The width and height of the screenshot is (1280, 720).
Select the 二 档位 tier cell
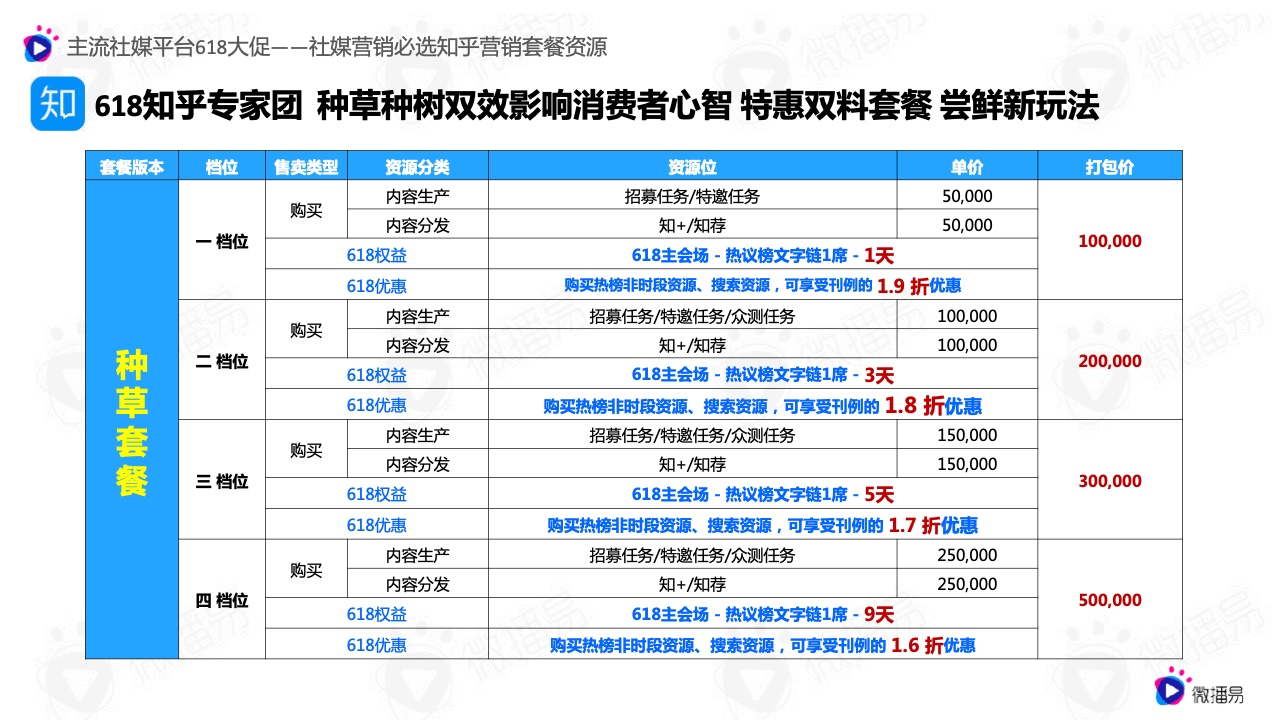[221, 361]
